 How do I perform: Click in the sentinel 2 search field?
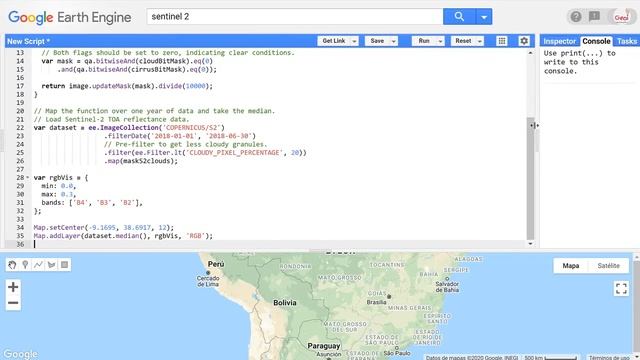(x=295, y=17)
